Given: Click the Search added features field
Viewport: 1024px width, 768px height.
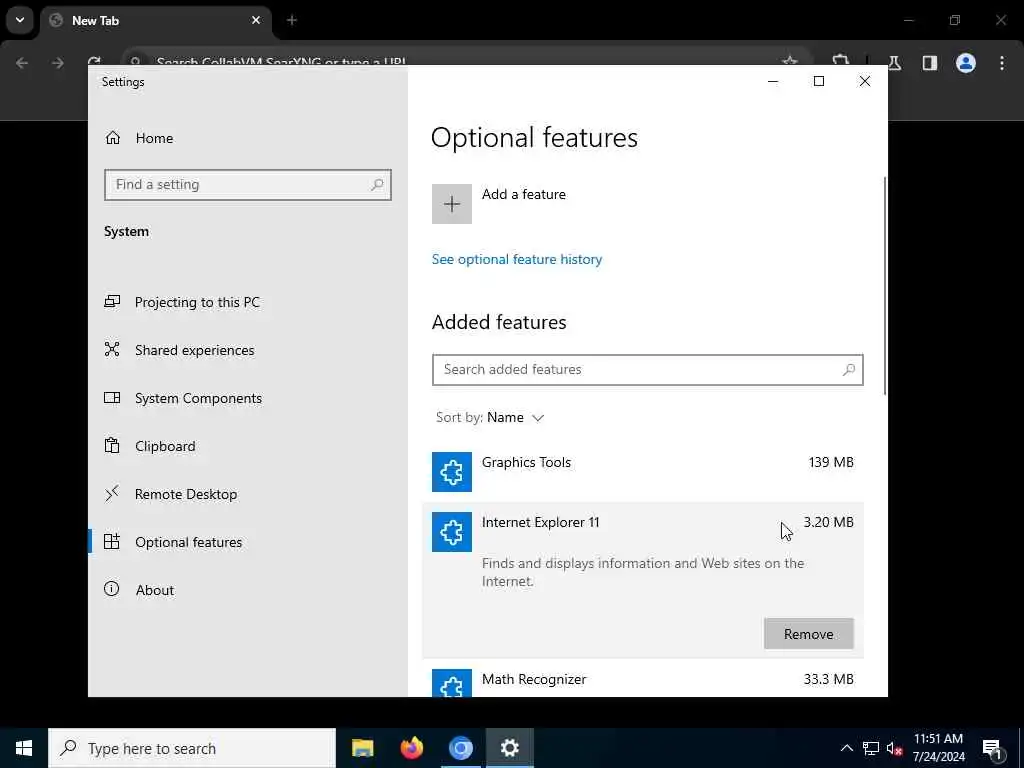Looking at the screenshot, I should point(648,370).
